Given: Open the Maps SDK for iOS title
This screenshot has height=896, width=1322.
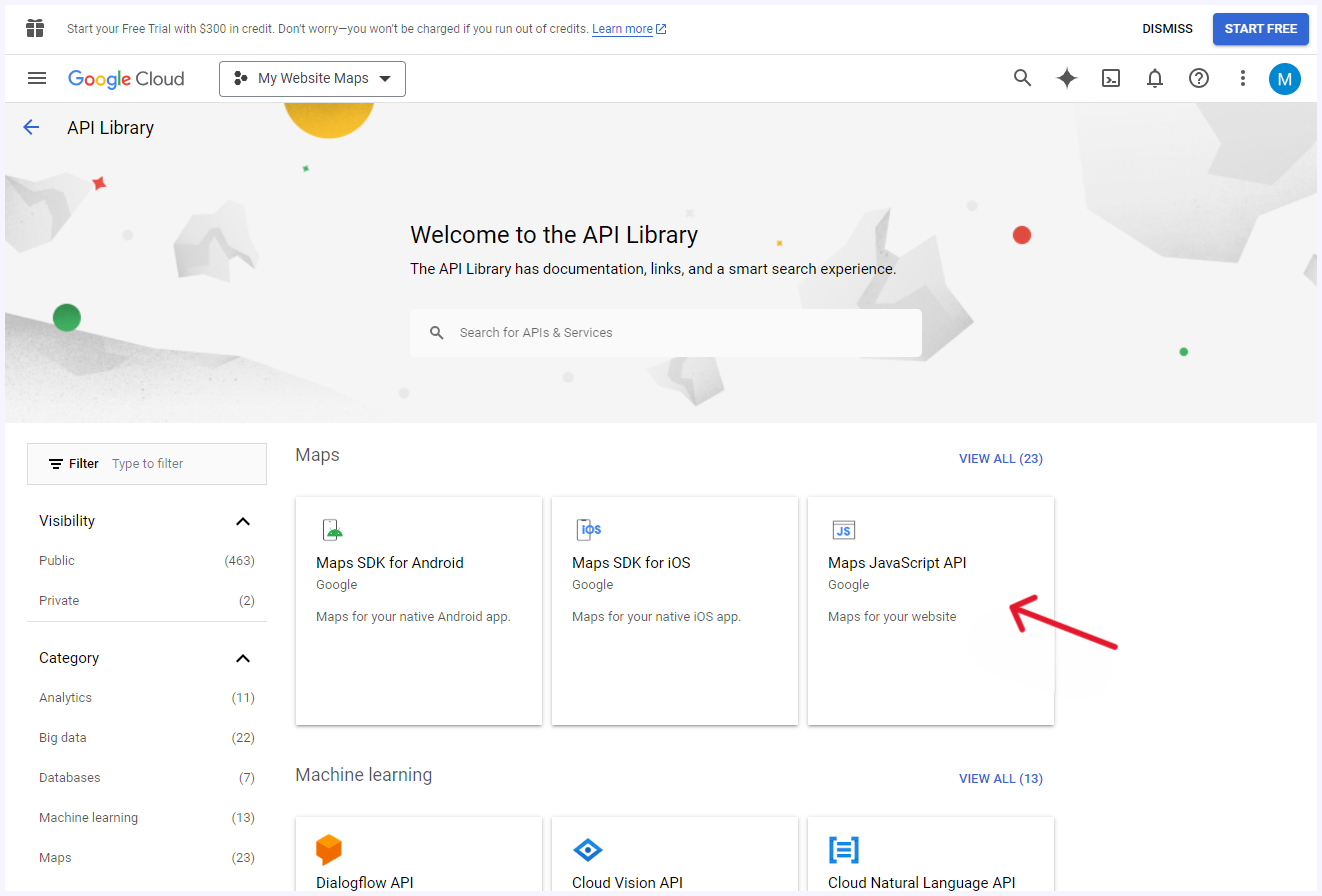Looking at the screenshot, I should point(631,563).
